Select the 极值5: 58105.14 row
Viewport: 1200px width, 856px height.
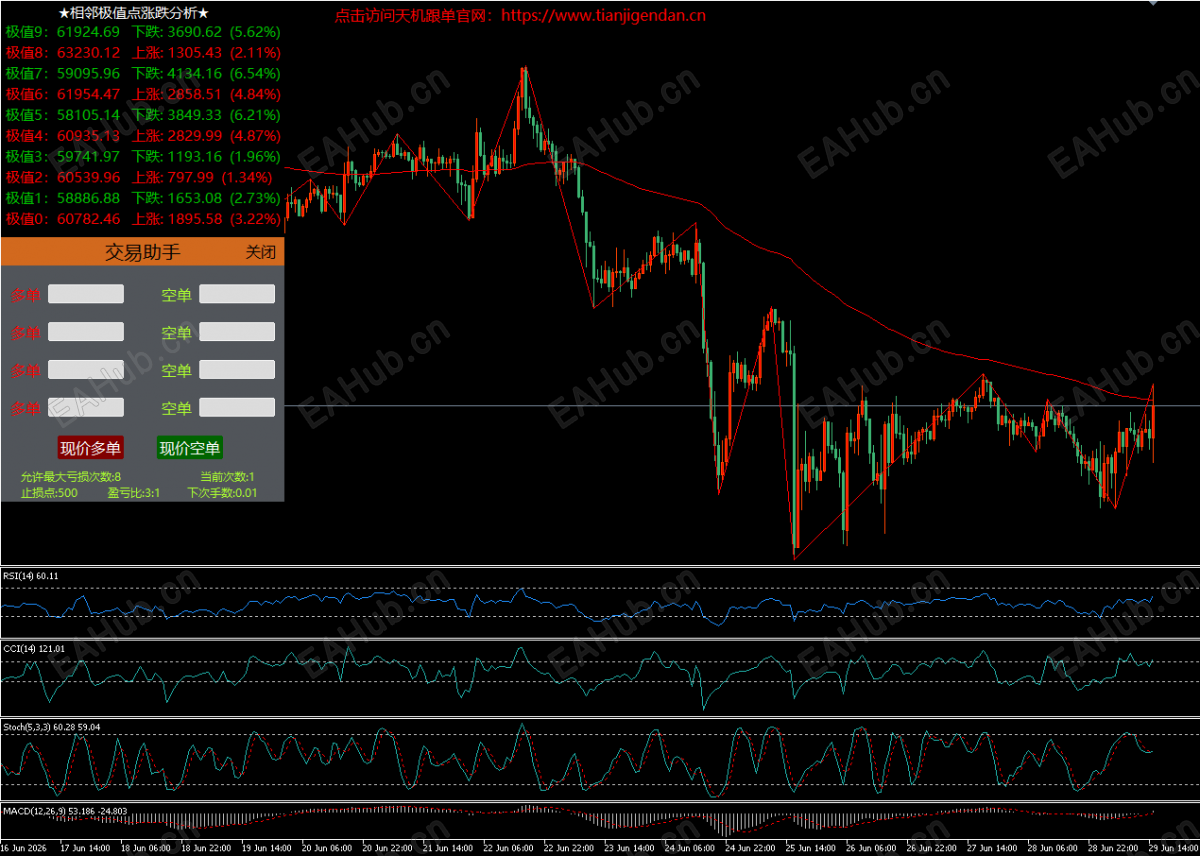pos(143,115)
